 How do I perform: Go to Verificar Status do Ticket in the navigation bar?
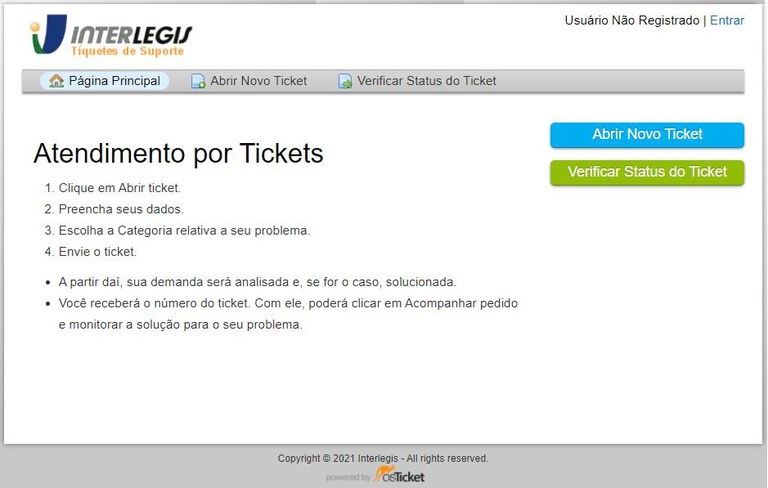[417, 81]
